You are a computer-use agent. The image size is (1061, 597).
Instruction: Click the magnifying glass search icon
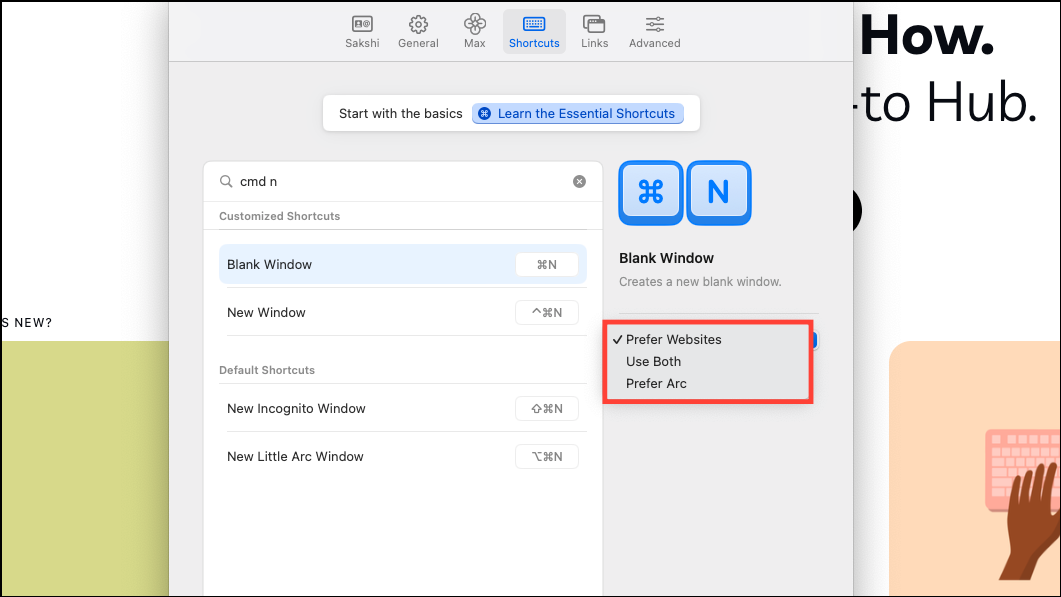click(227, 181)
